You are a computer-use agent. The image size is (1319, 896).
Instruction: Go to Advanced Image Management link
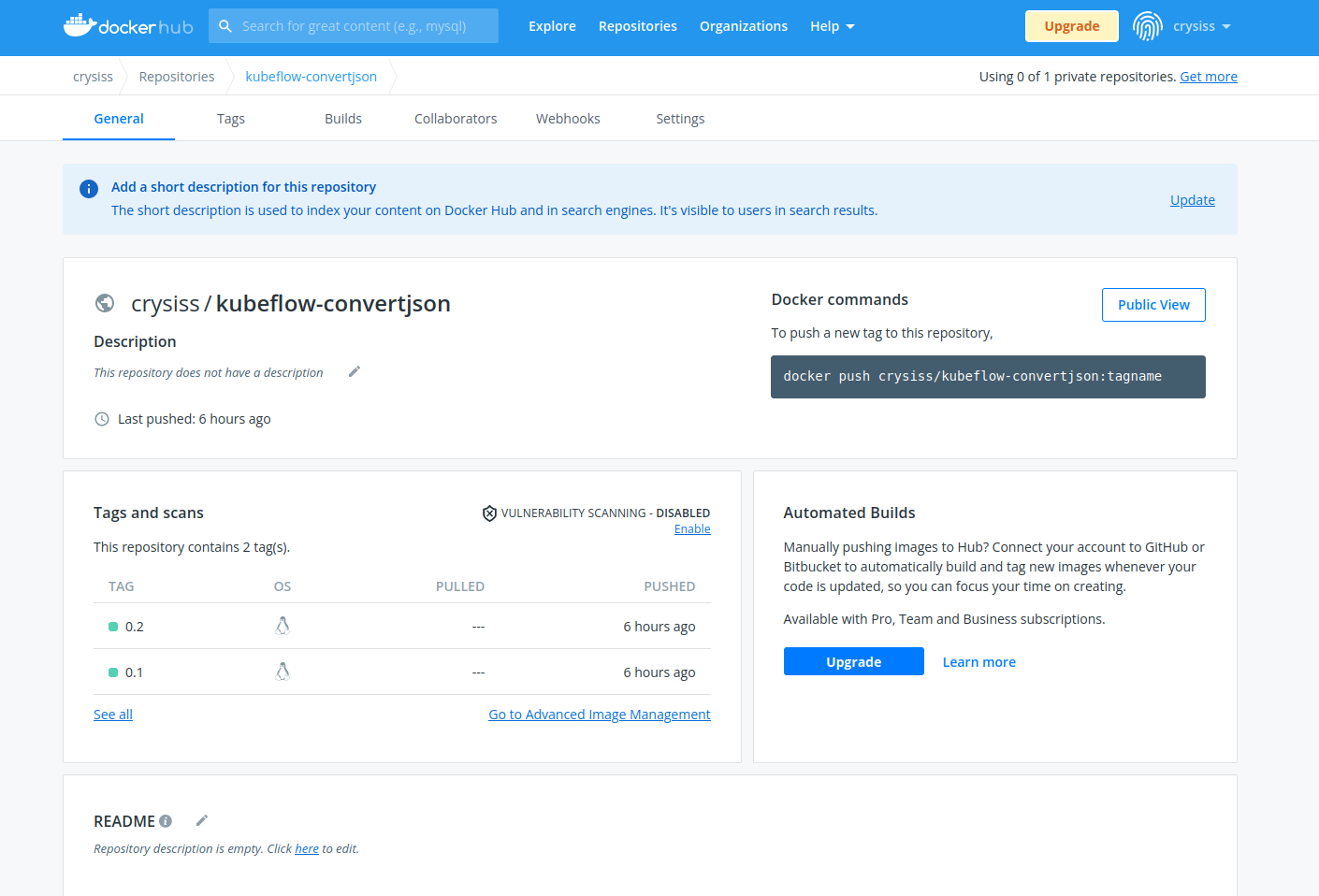coord(600,715)
